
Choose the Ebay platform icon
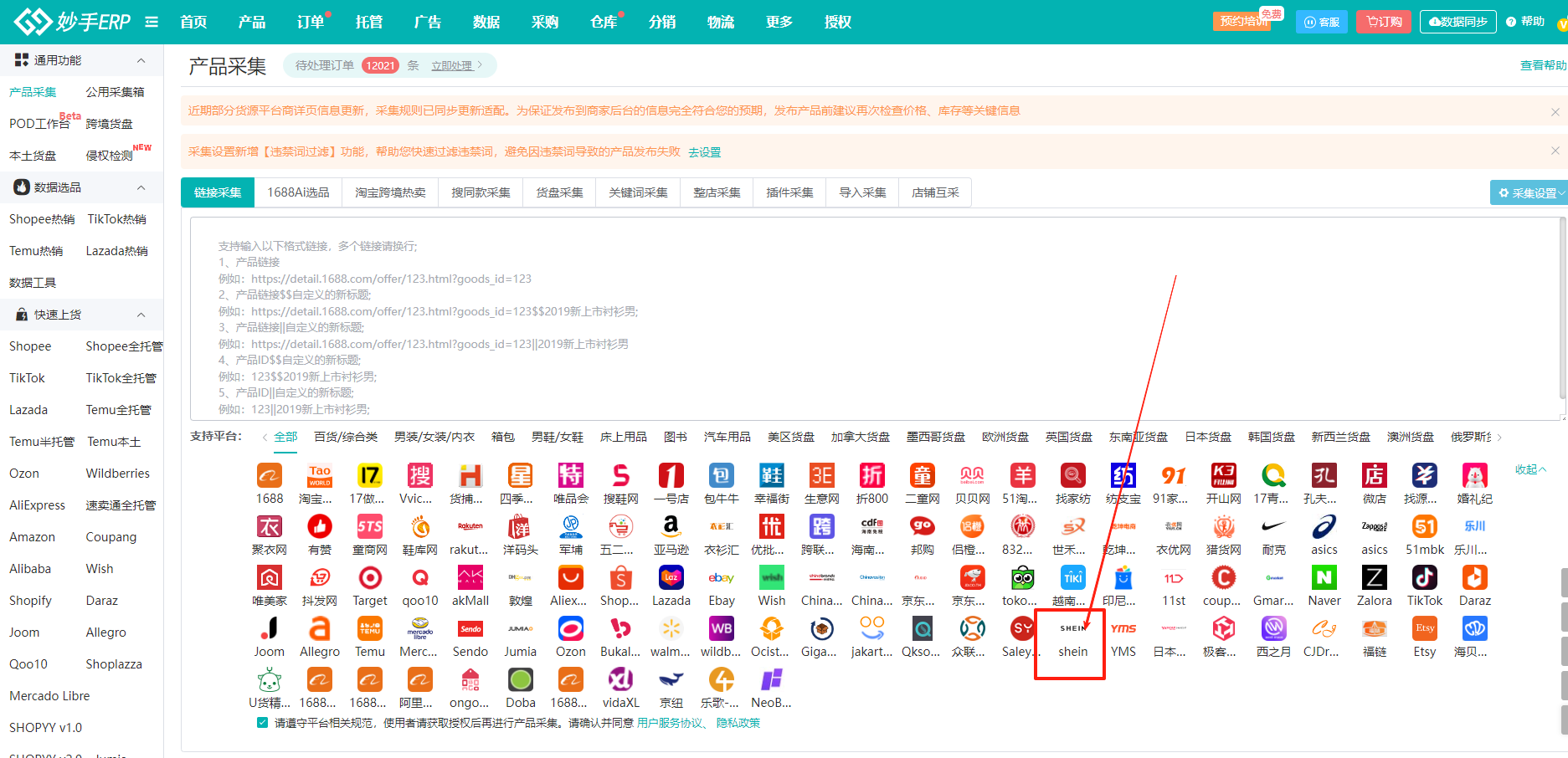(x=721, y=578)
